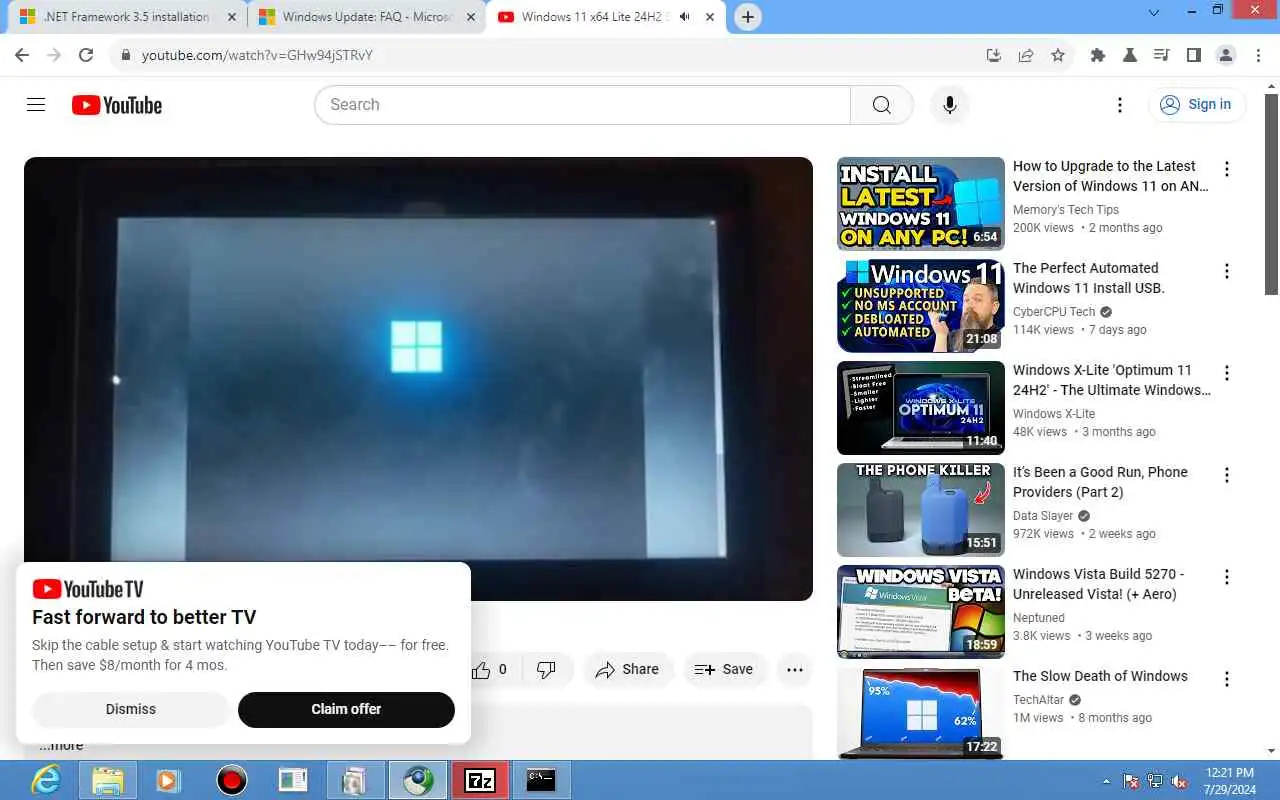
Task: Click the Sign in button
Action: pyautogui.click(x=1196, y=105)
